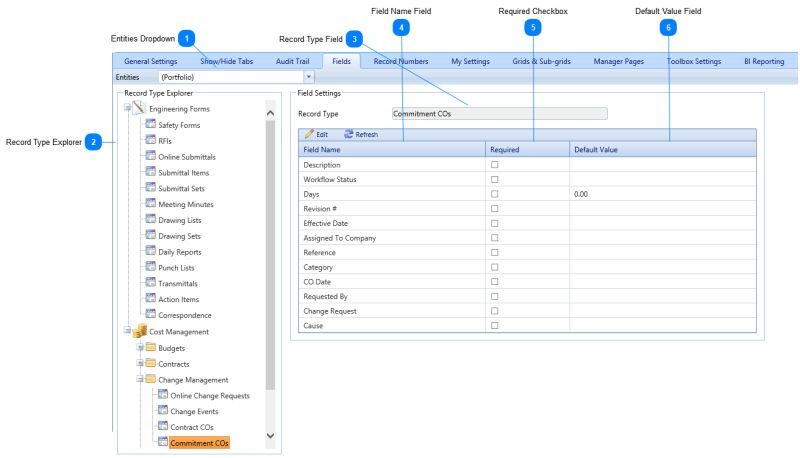
Task: Click the Submittal Sets record icon
Action: point(151,187)
